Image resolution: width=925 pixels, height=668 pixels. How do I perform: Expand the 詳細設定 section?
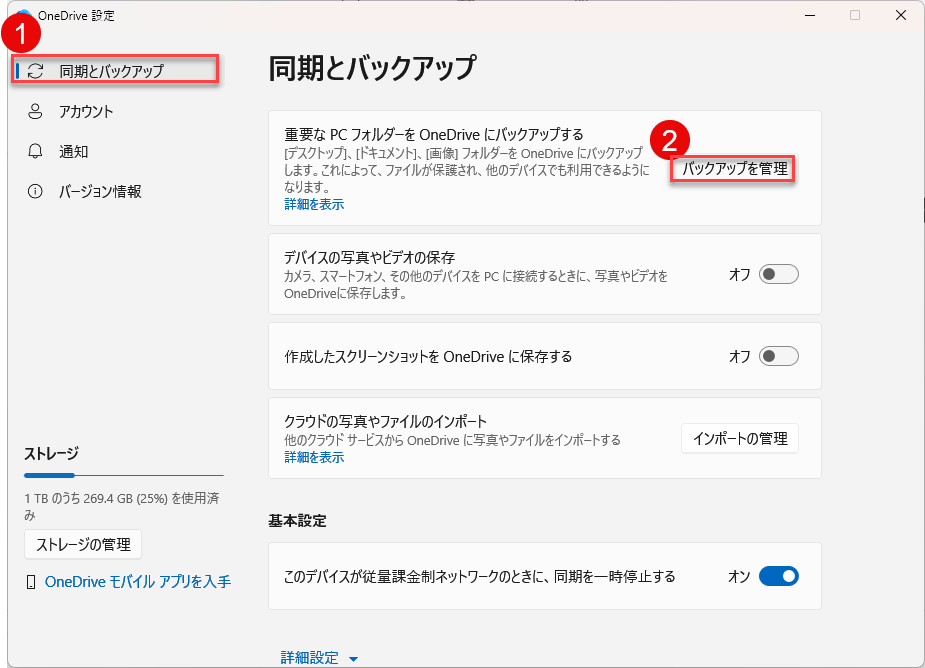[319, 657]
